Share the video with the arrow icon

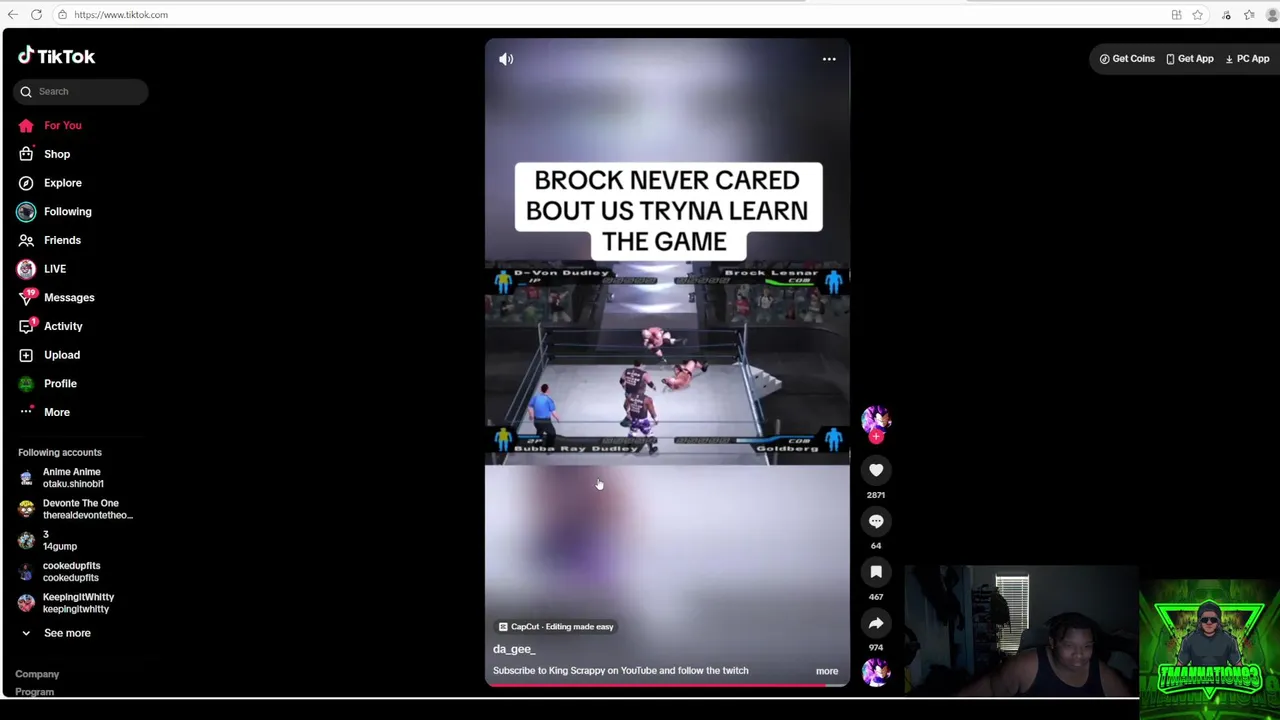876,623
